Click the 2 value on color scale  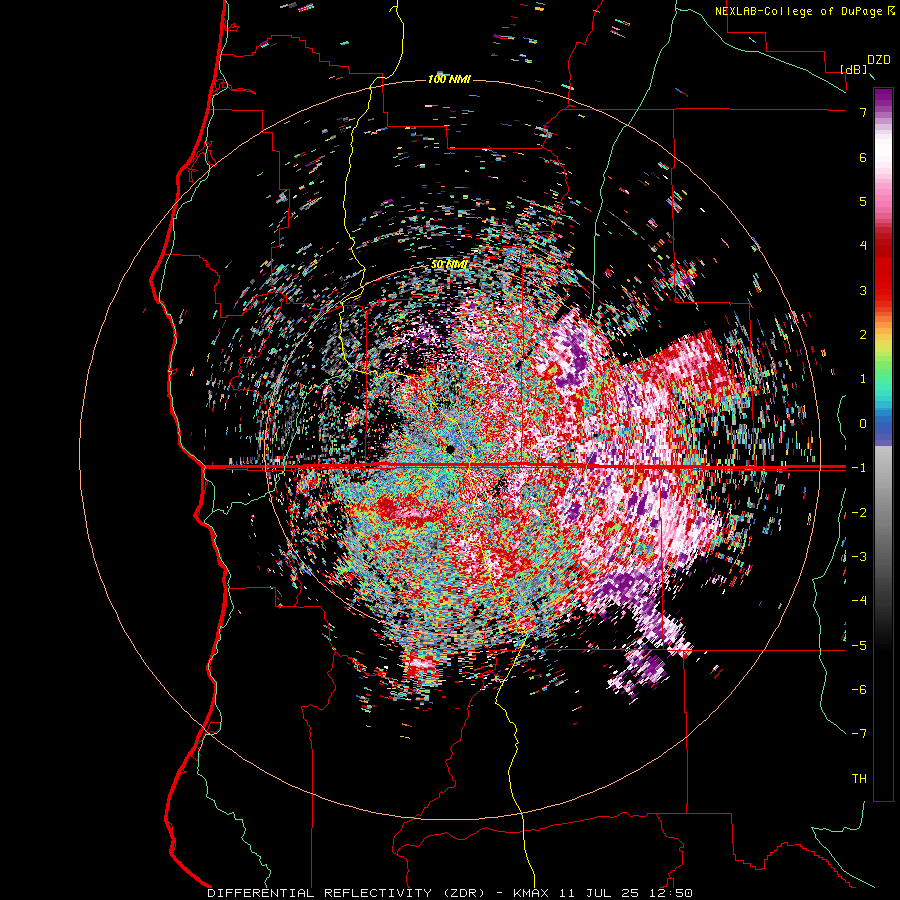(x=863, y=335)
